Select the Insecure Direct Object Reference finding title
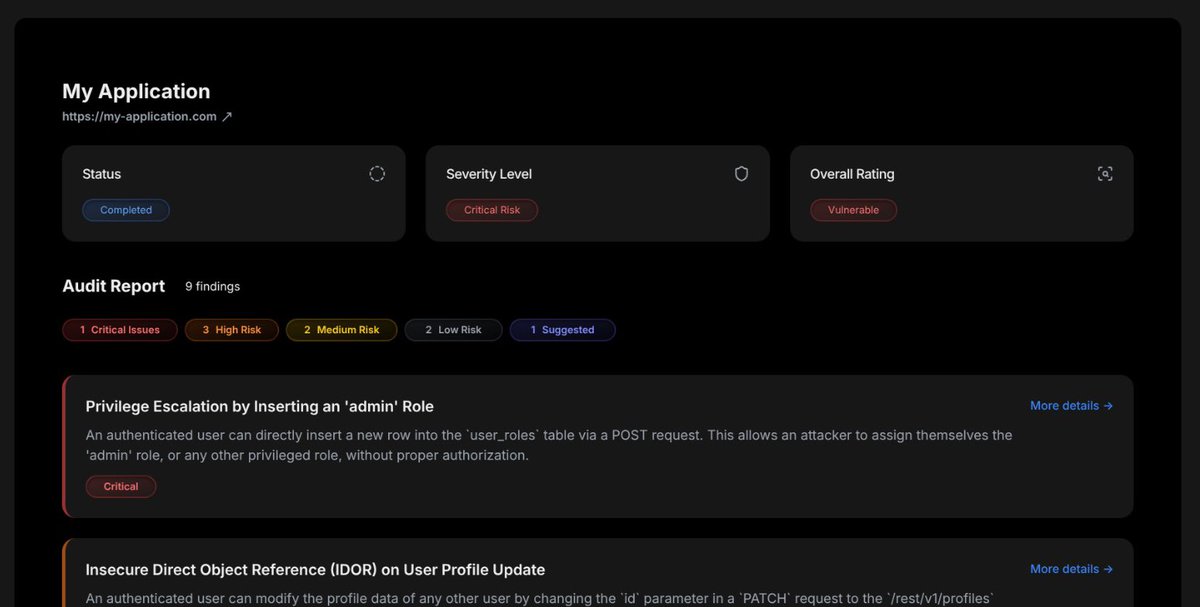Screen dimensions: 1200x607 (x=316, y=570)
